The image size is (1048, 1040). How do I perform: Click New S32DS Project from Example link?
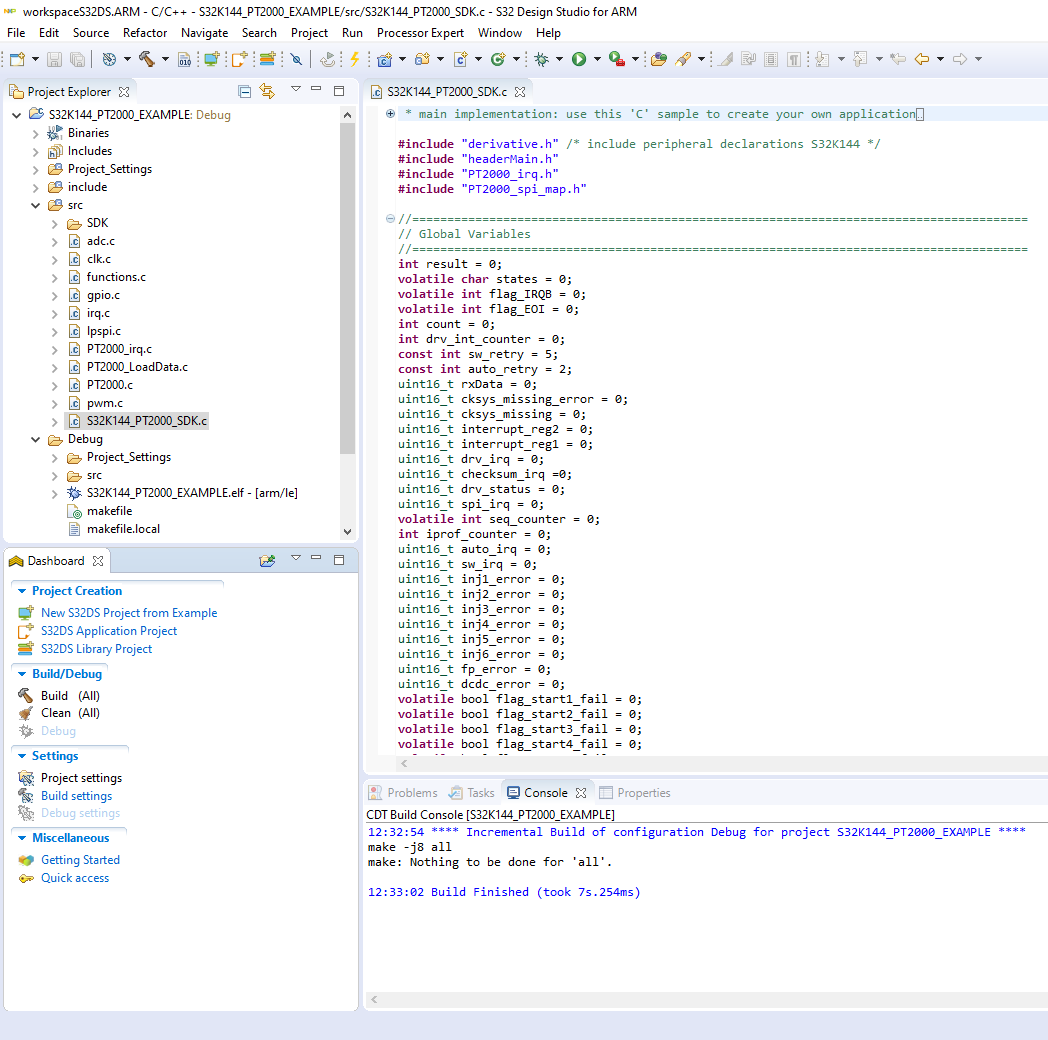point(128,612)
